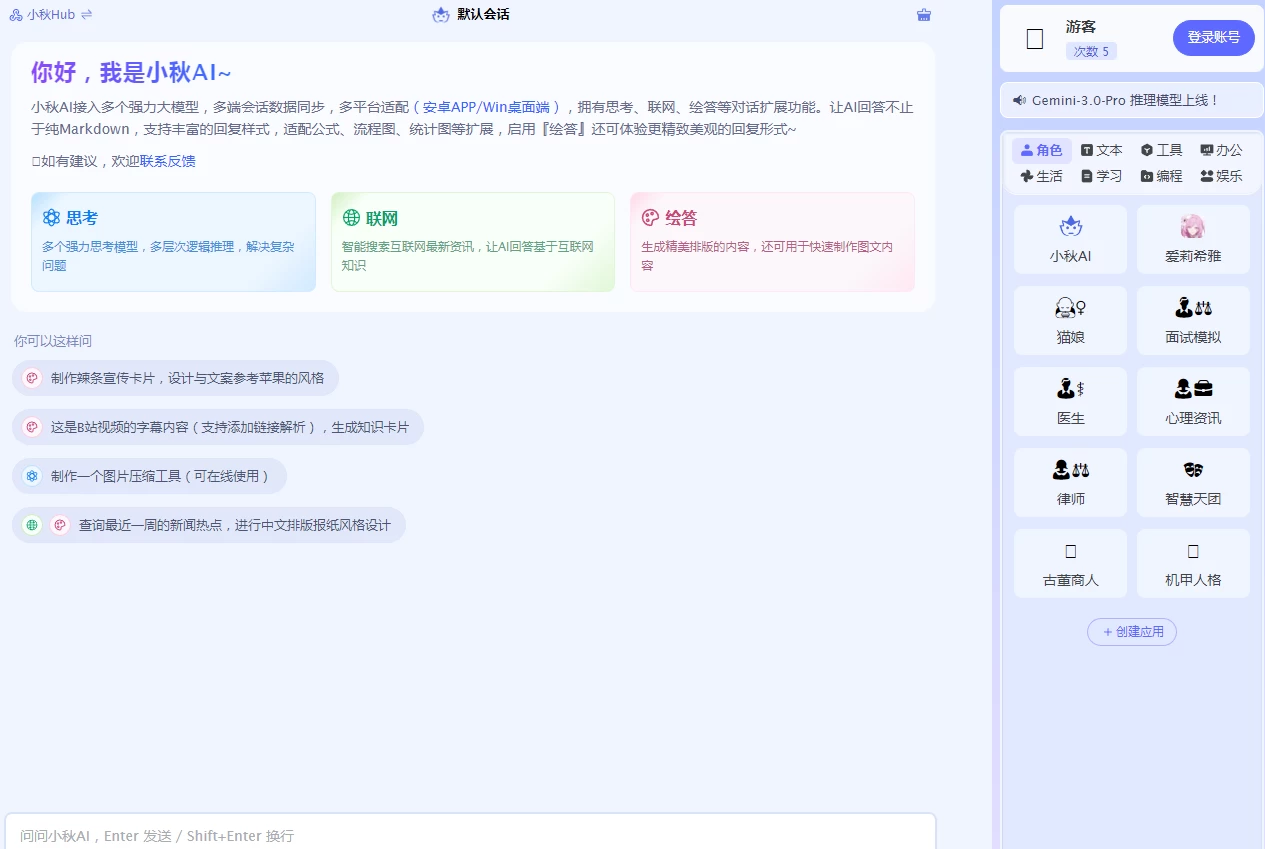Open the 智慧天团 role
This screenshot has width=1265, height=849.
click(1193, 483)
